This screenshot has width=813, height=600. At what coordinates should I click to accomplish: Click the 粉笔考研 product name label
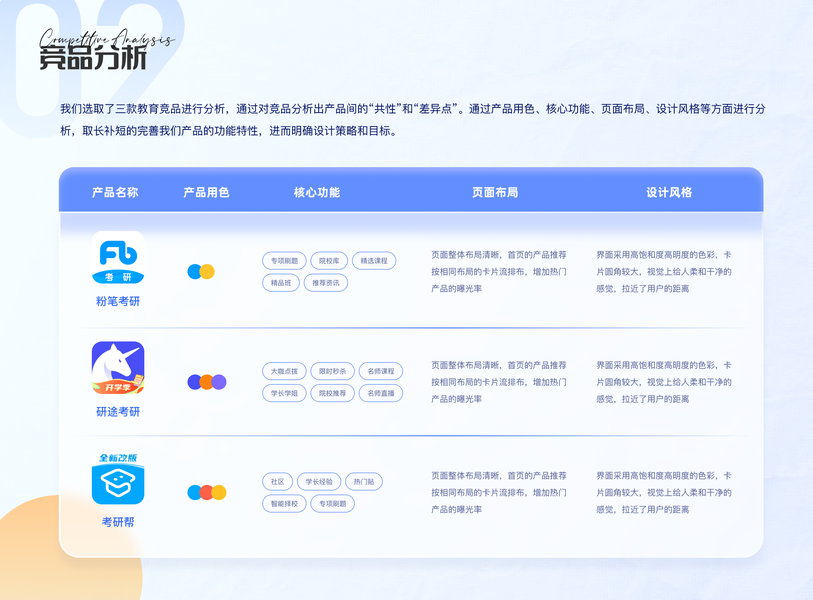click(118, 301)
